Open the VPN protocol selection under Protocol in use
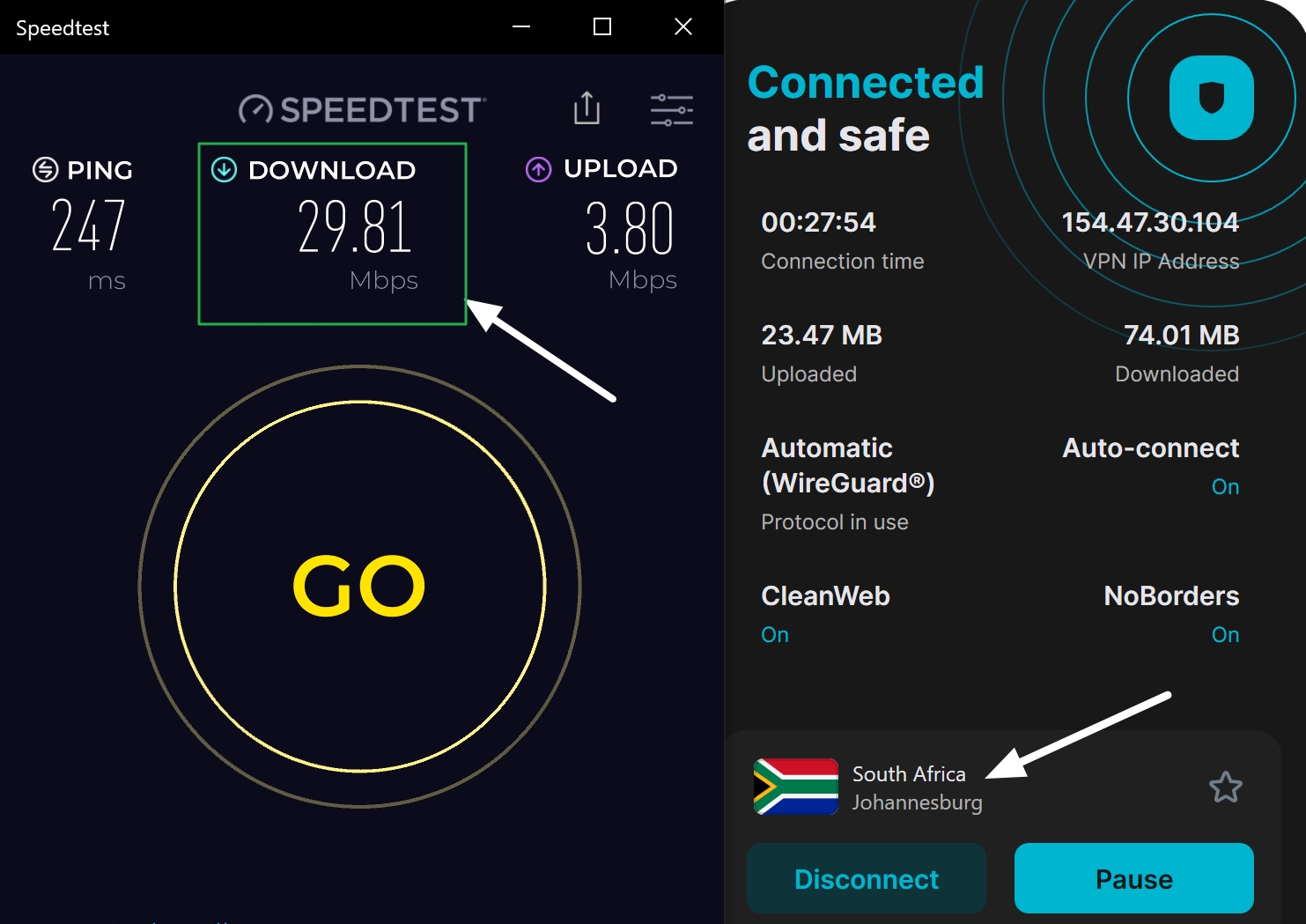This screenshot has height=924, width=1306. point(846,483)
